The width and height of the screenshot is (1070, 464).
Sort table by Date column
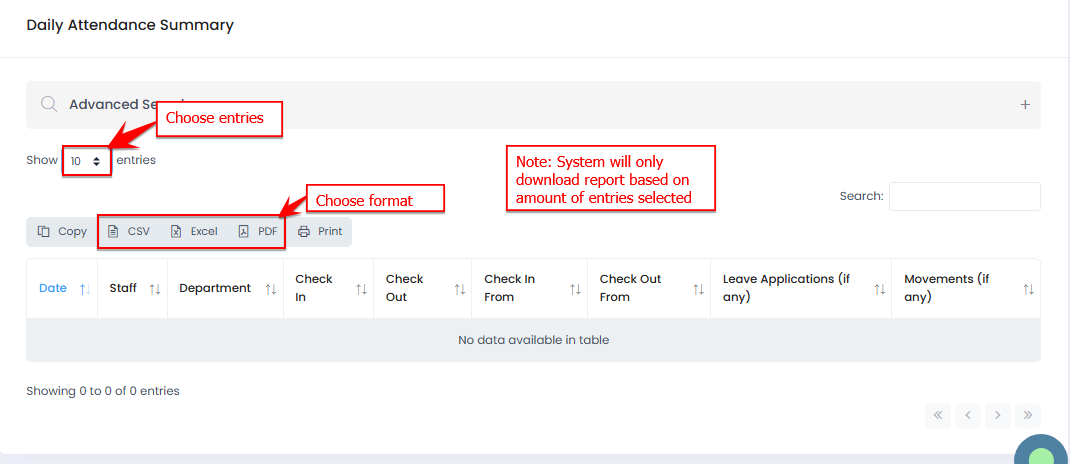(x=62, y=288)
